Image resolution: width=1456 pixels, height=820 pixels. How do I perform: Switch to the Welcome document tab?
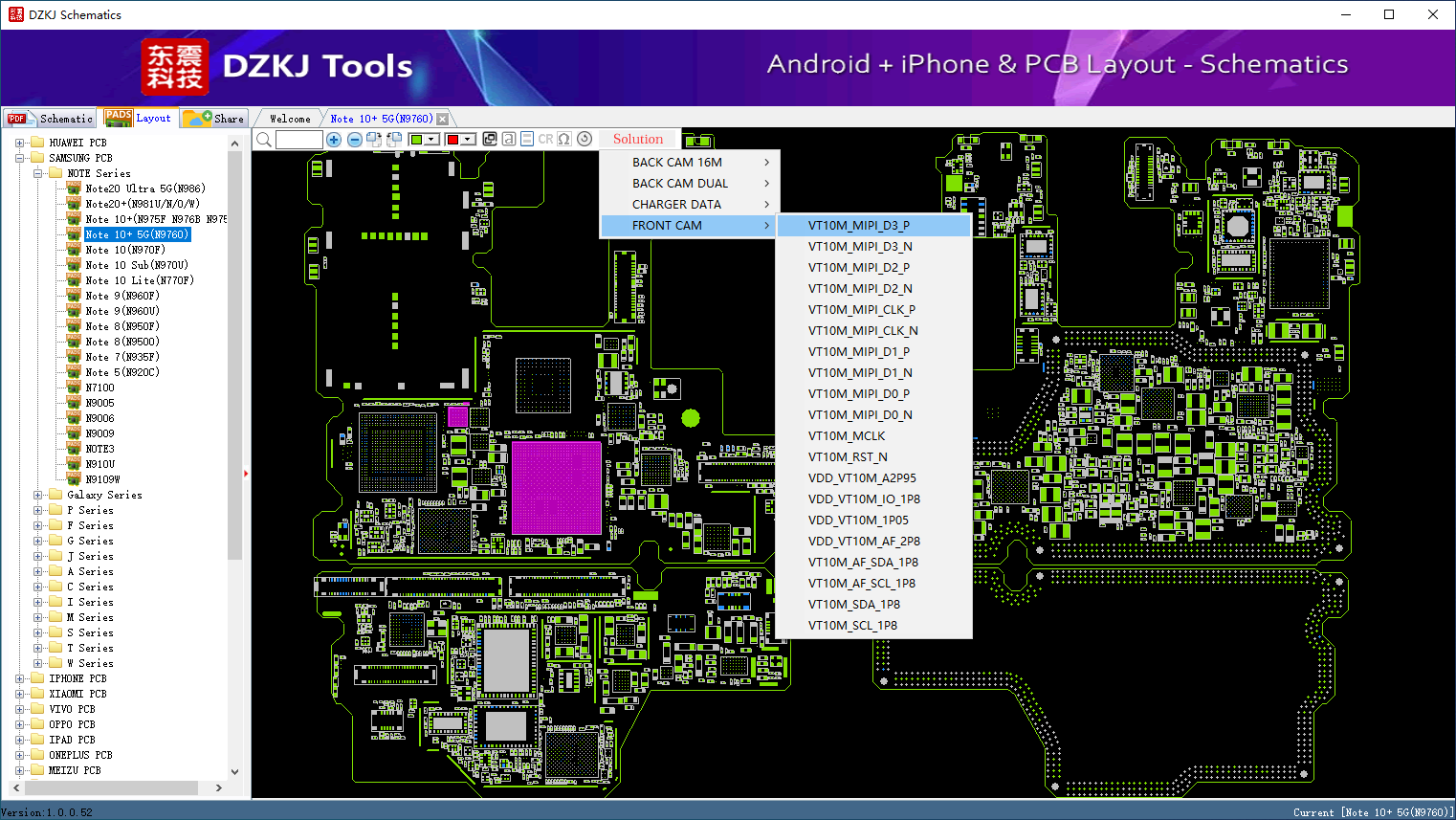pos(290,119)
